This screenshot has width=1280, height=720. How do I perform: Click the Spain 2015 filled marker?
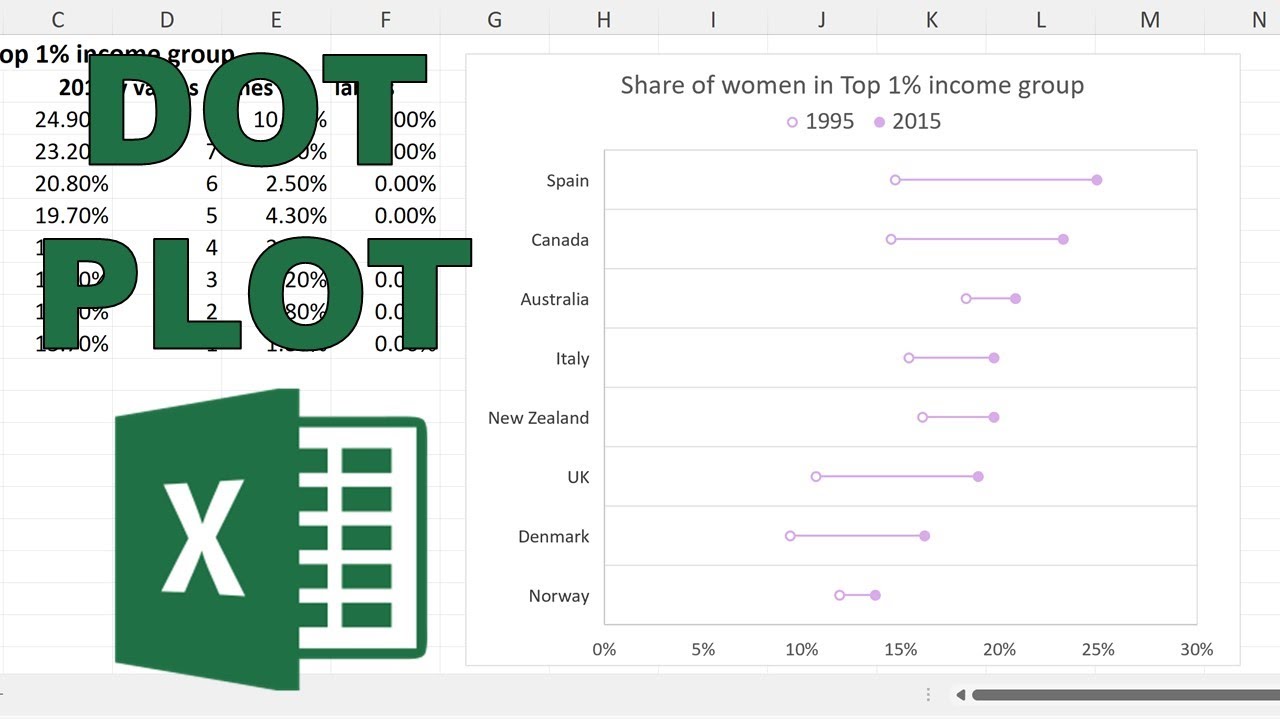click(x=1097, y=180)
